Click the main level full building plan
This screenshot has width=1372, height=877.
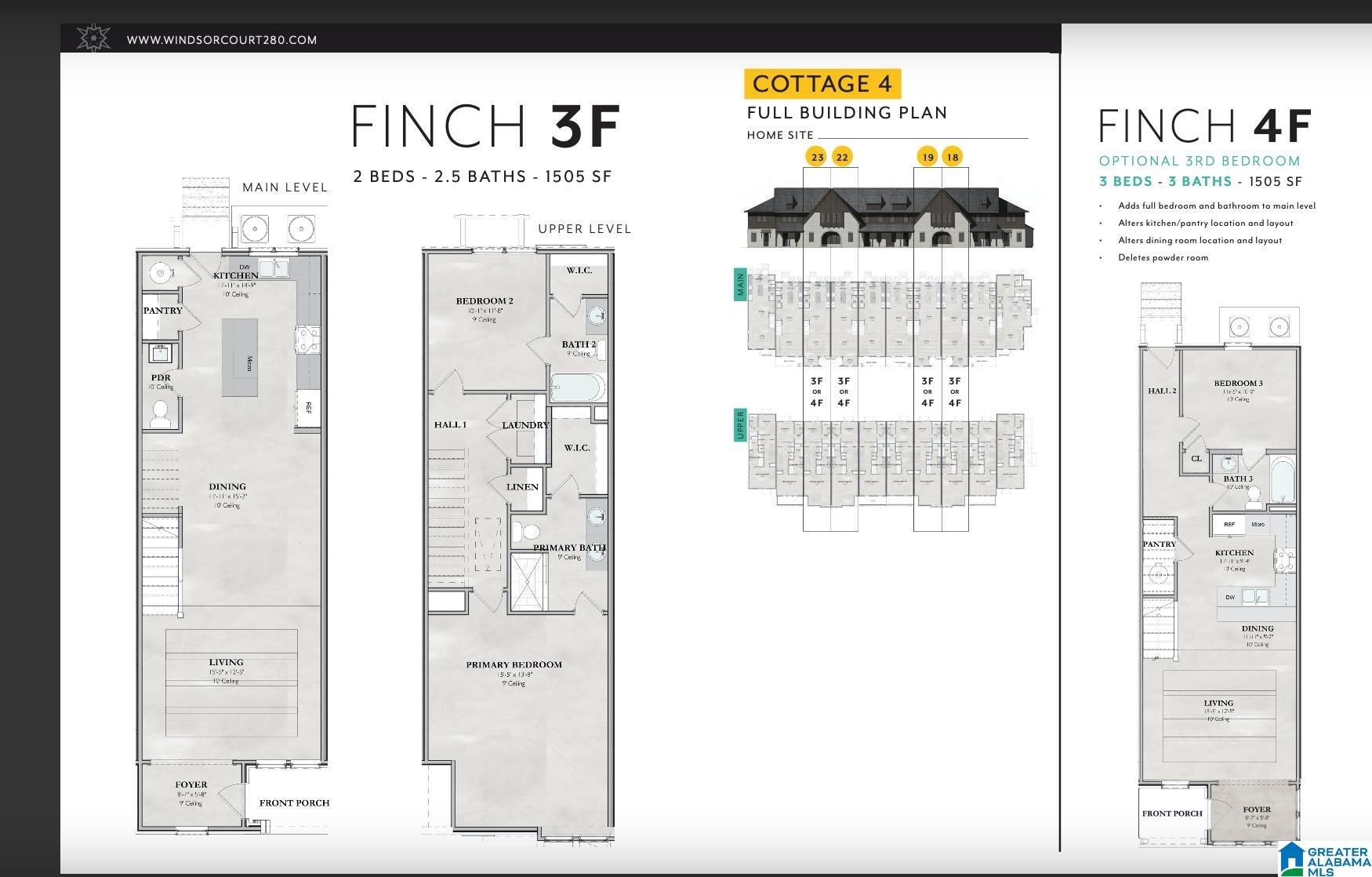tap(891, 318)
